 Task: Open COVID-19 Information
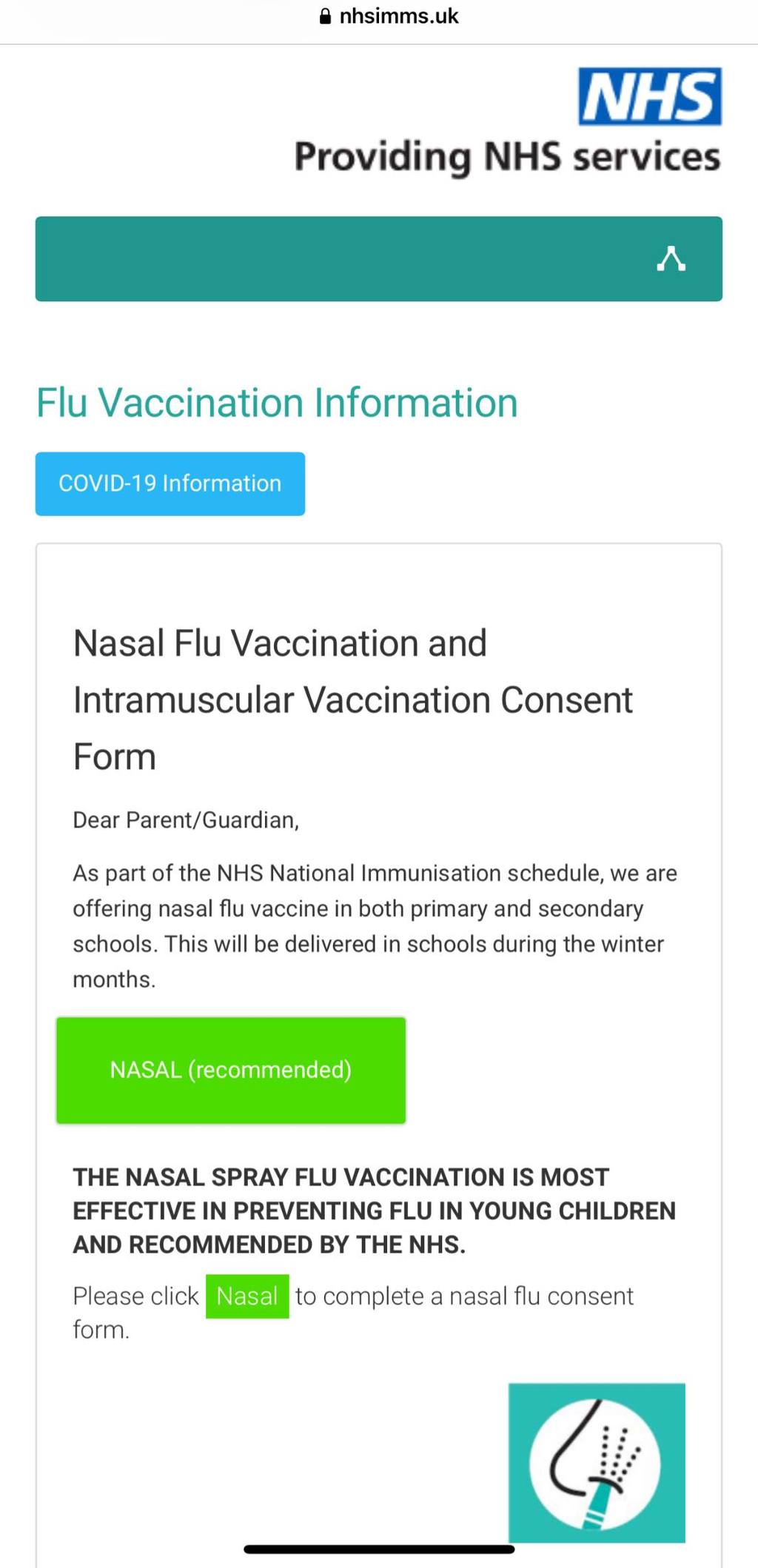tap(170, 483)
